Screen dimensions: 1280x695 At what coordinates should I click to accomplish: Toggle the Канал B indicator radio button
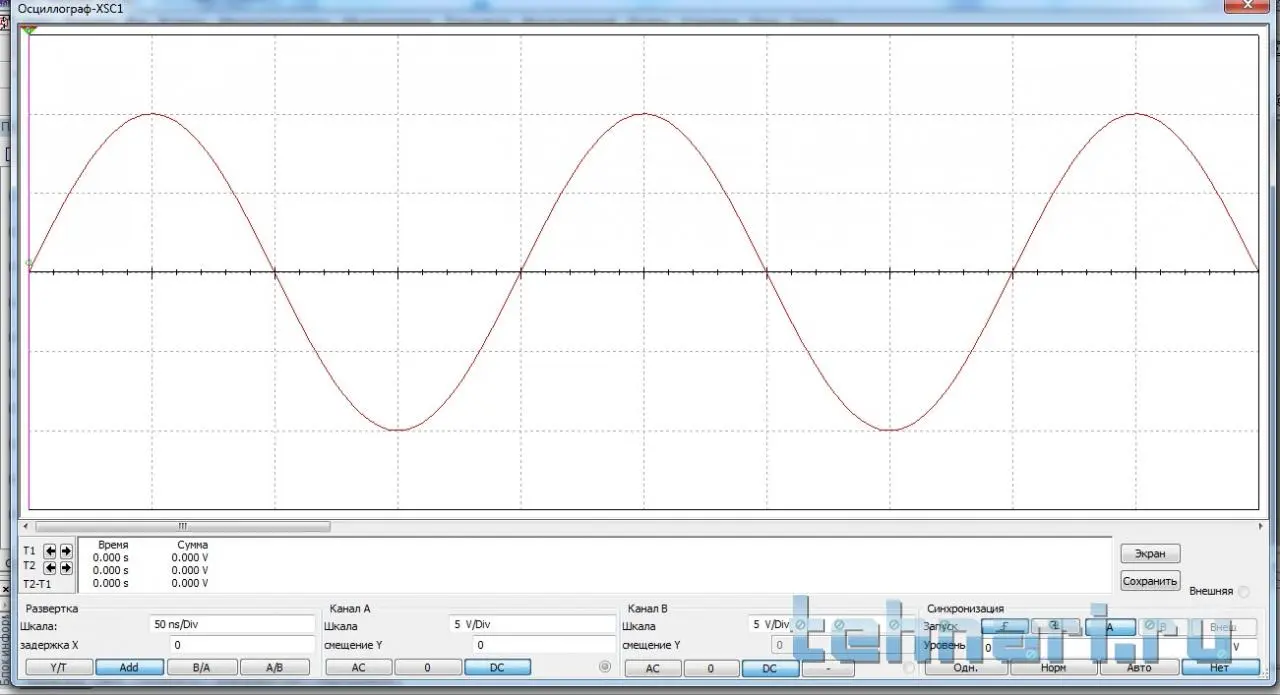[908, 667]
